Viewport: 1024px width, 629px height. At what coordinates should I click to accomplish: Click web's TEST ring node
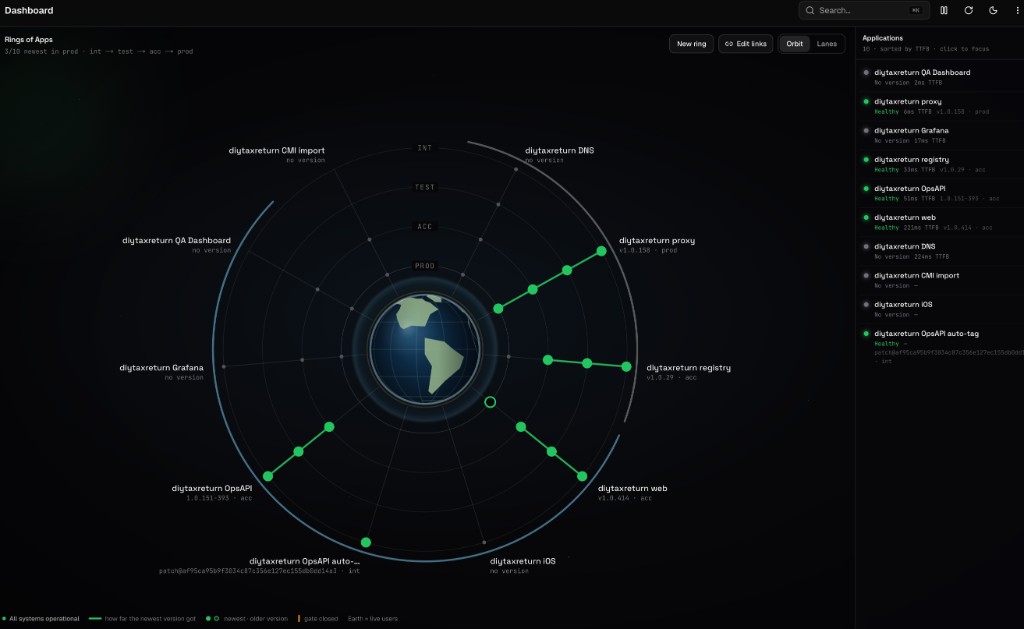click(x=552, y=451)
